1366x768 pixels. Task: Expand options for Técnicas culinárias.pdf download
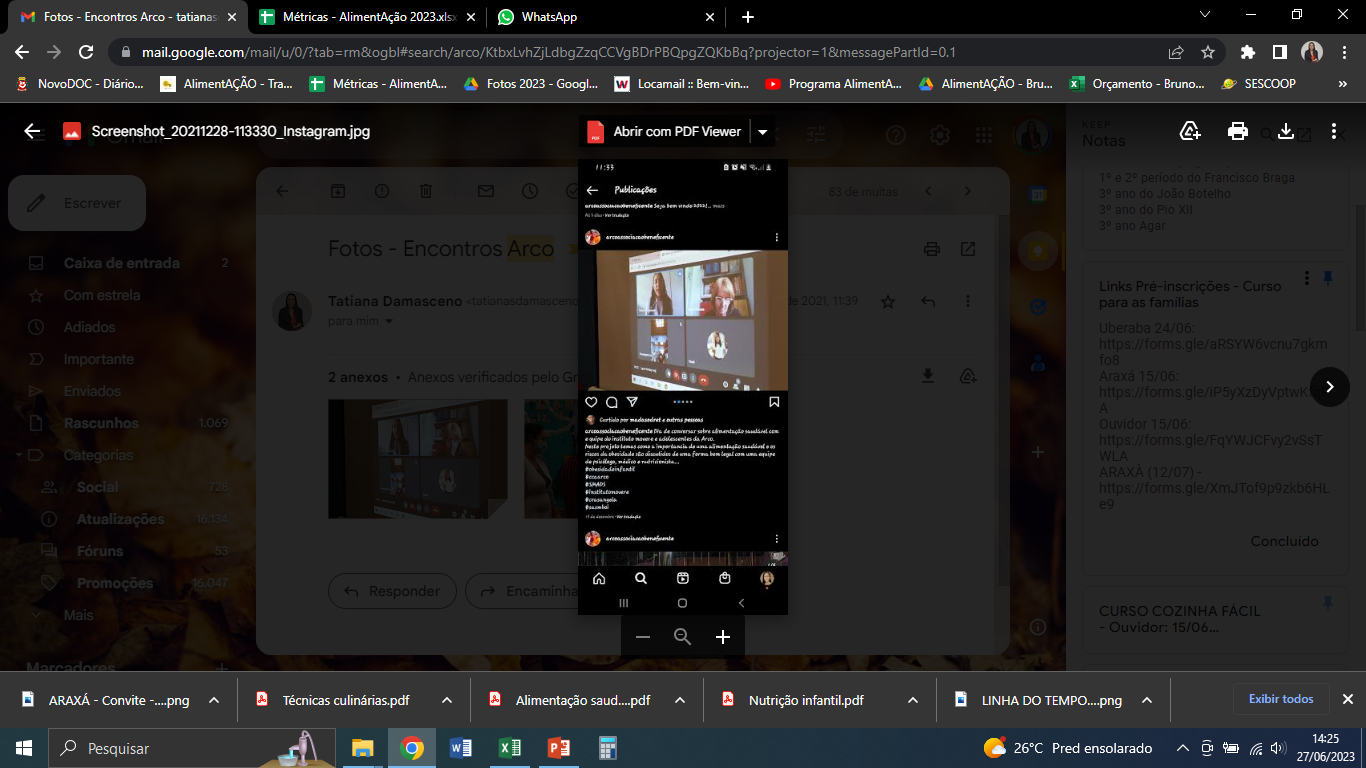447,700
